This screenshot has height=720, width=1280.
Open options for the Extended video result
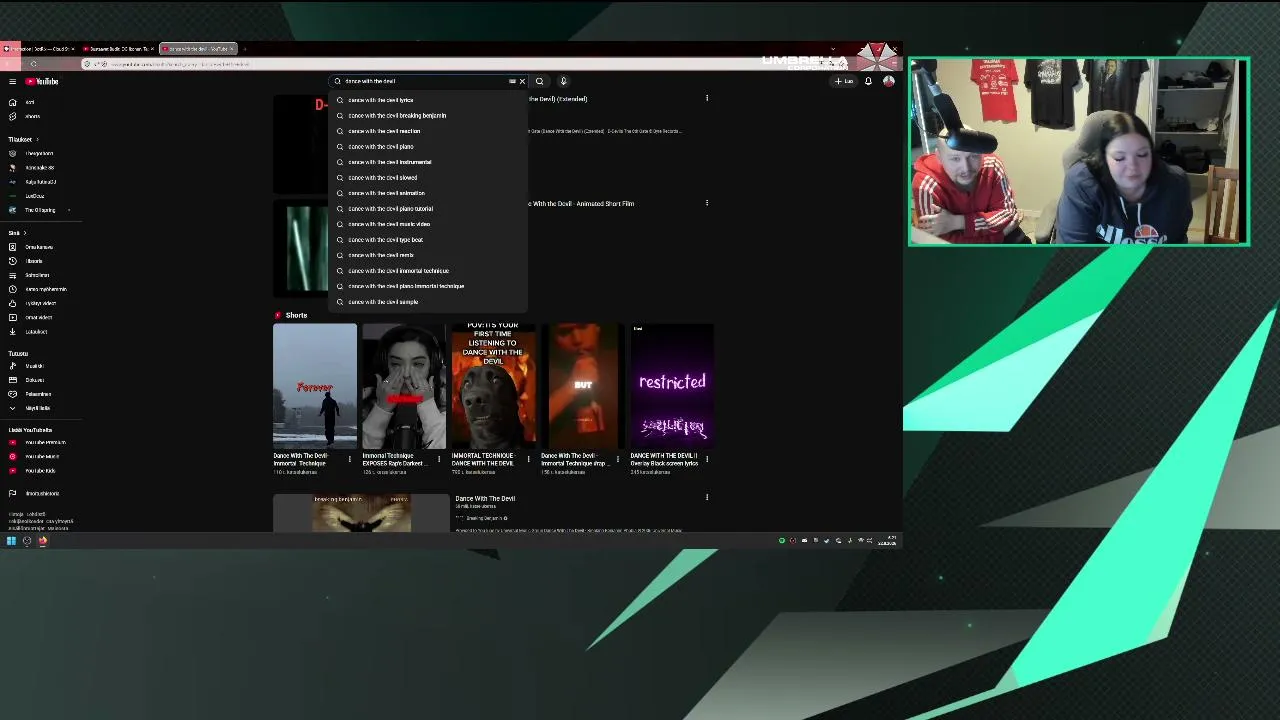[x=707, y=98]
